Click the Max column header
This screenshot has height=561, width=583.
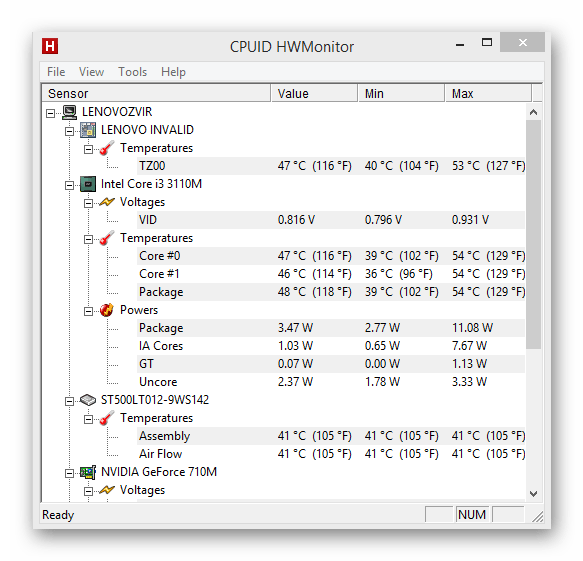[x=488, y=93]
